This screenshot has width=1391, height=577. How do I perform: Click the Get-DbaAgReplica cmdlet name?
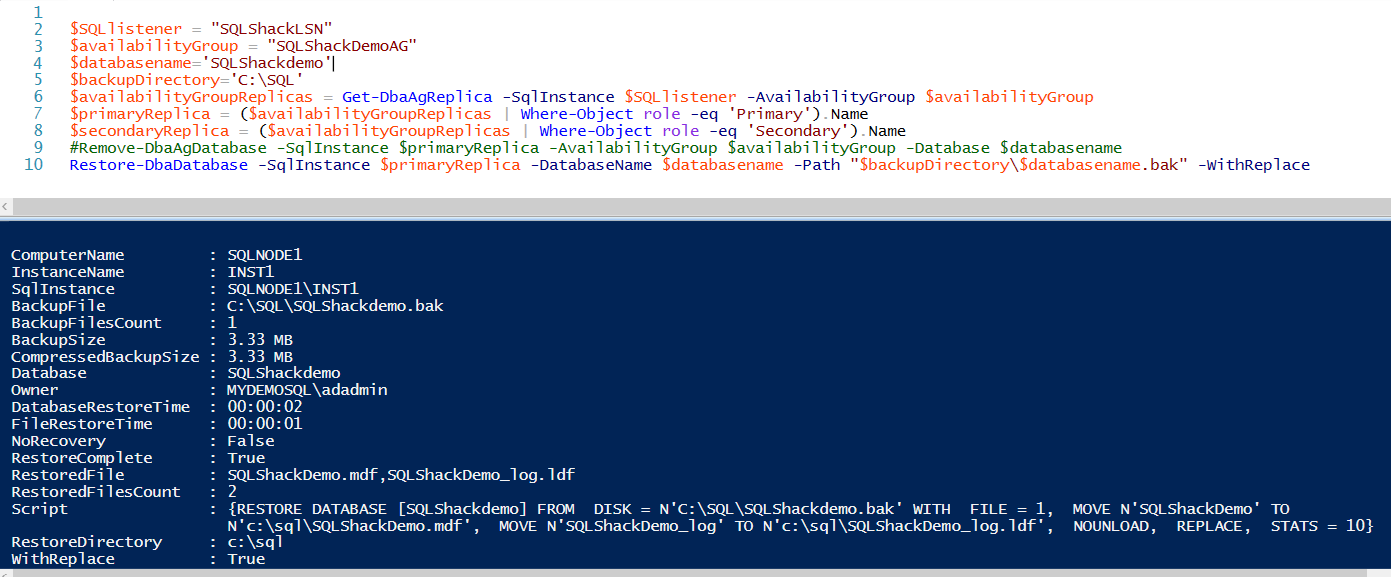[x=417, y=97]
